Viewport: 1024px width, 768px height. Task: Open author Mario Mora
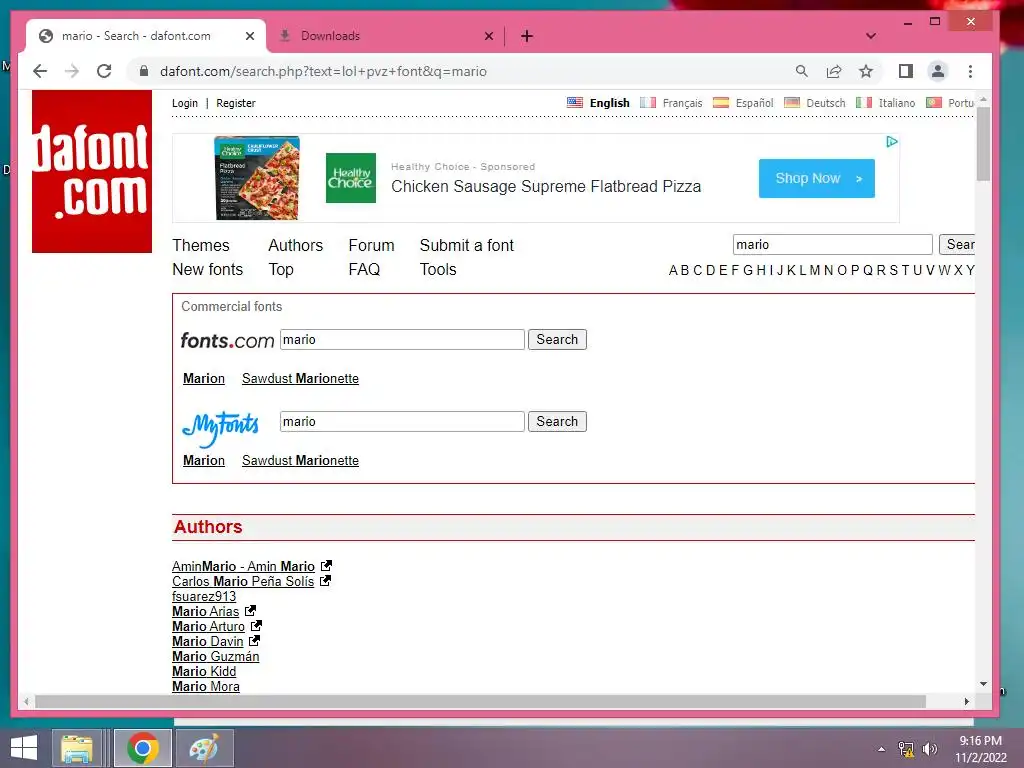[x=206, y=686]
